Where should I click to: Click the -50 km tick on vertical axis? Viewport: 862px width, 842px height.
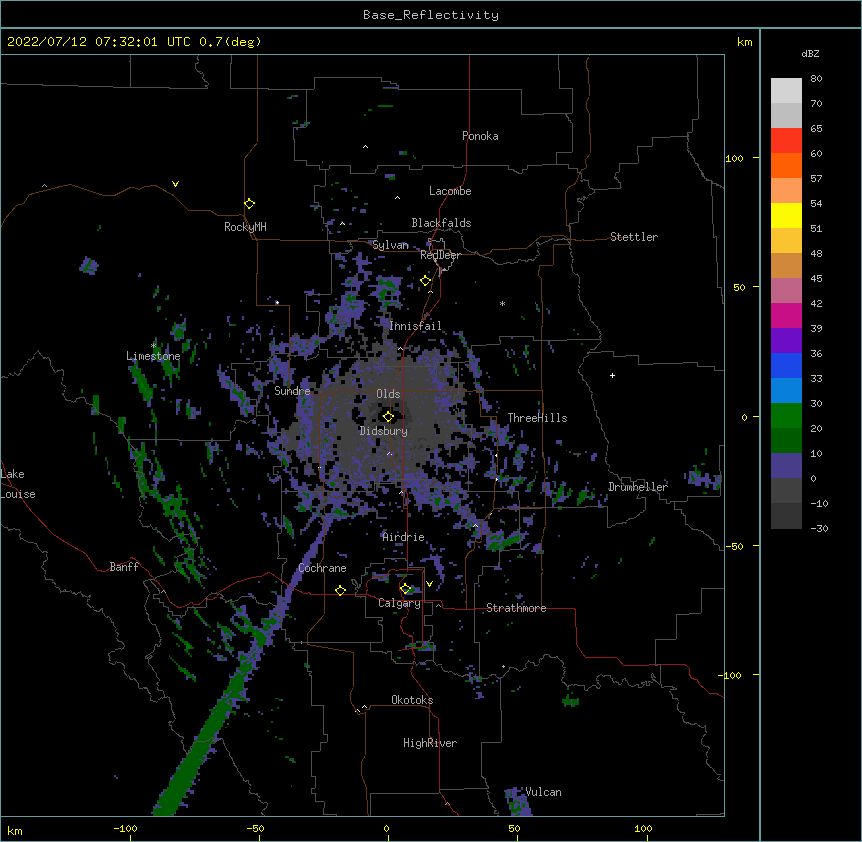click(x=734, y=546)
